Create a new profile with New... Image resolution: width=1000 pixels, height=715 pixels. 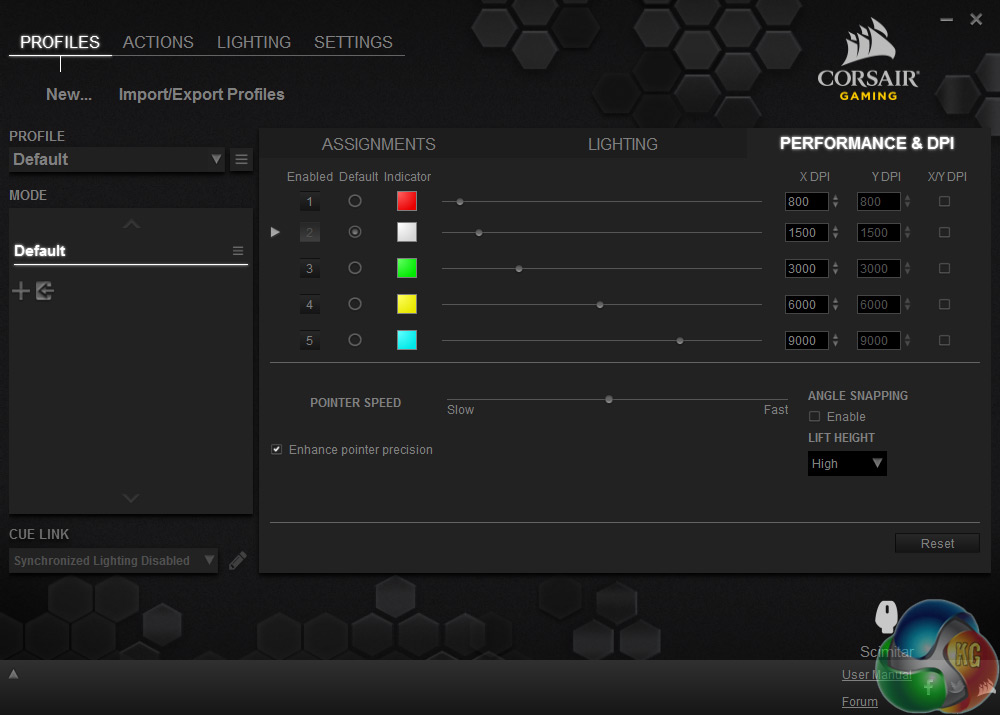point(69,94)
